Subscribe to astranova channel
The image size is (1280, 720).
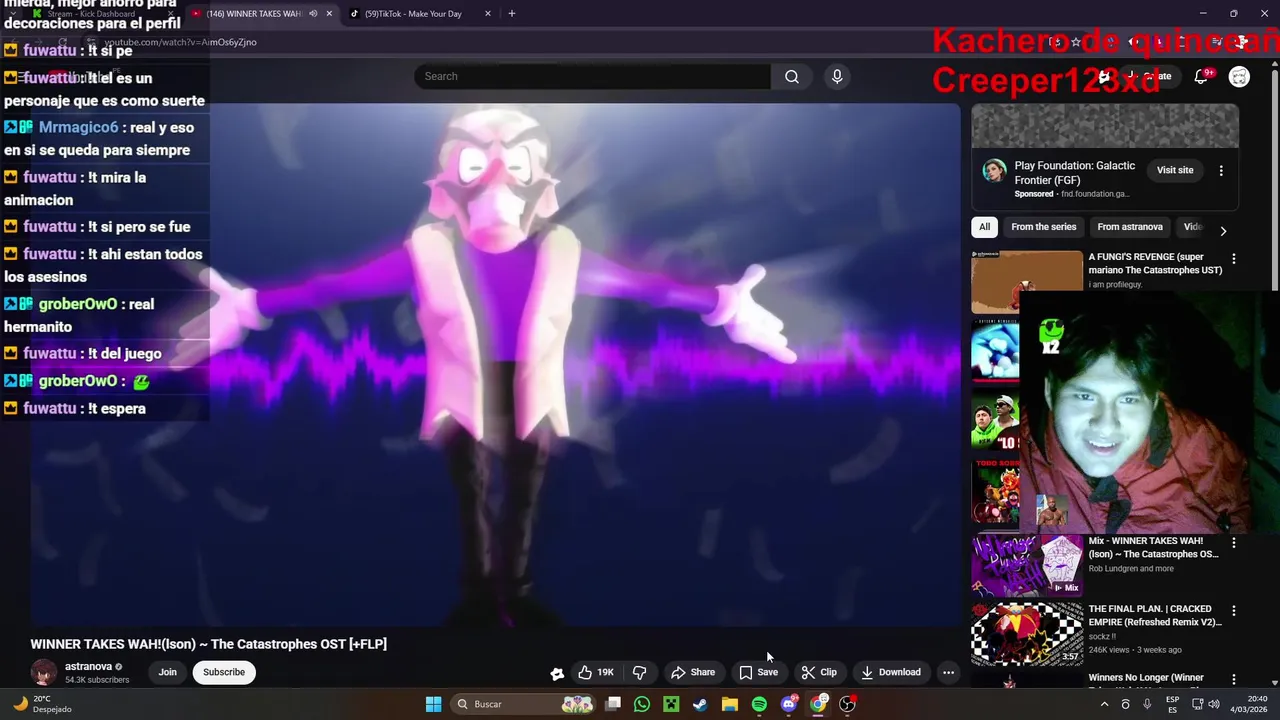click(x=224, y=672)
